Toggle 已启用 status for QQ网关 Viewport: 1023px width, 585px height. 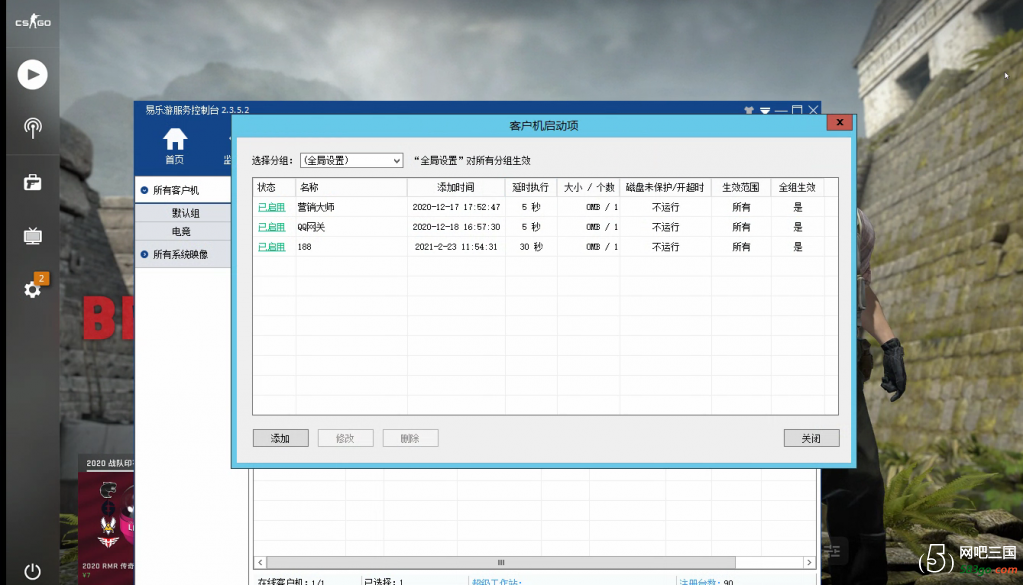coord(271,227)
